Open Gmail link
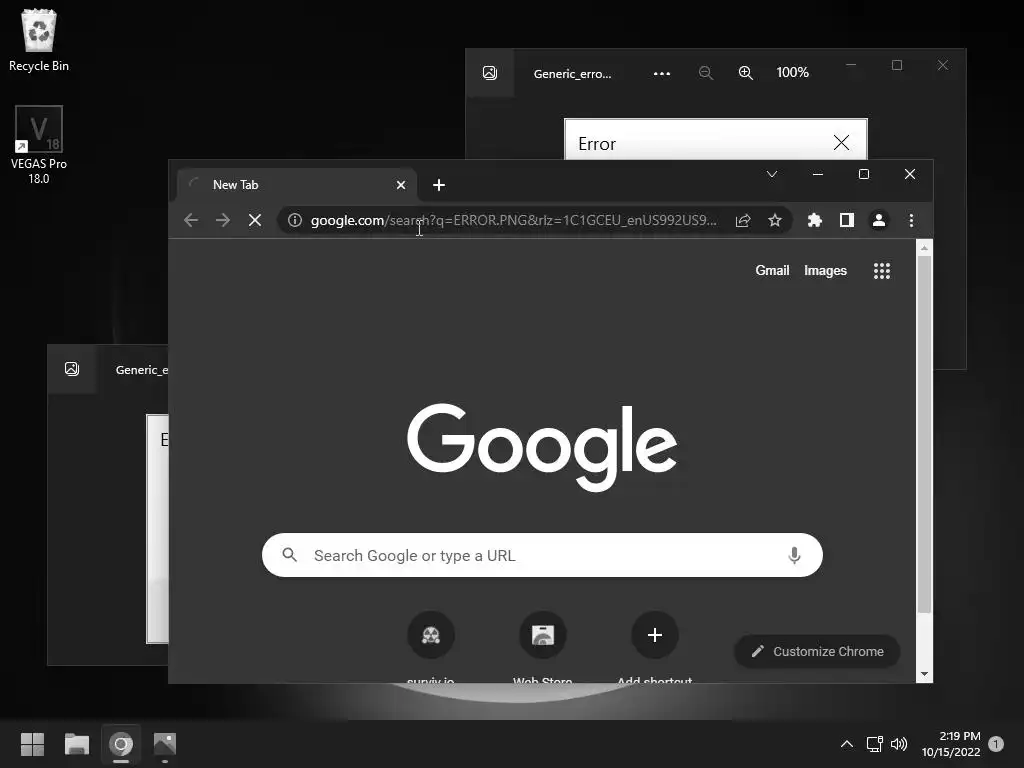Viewport: 1024px width, 768px height. (772, 270)
